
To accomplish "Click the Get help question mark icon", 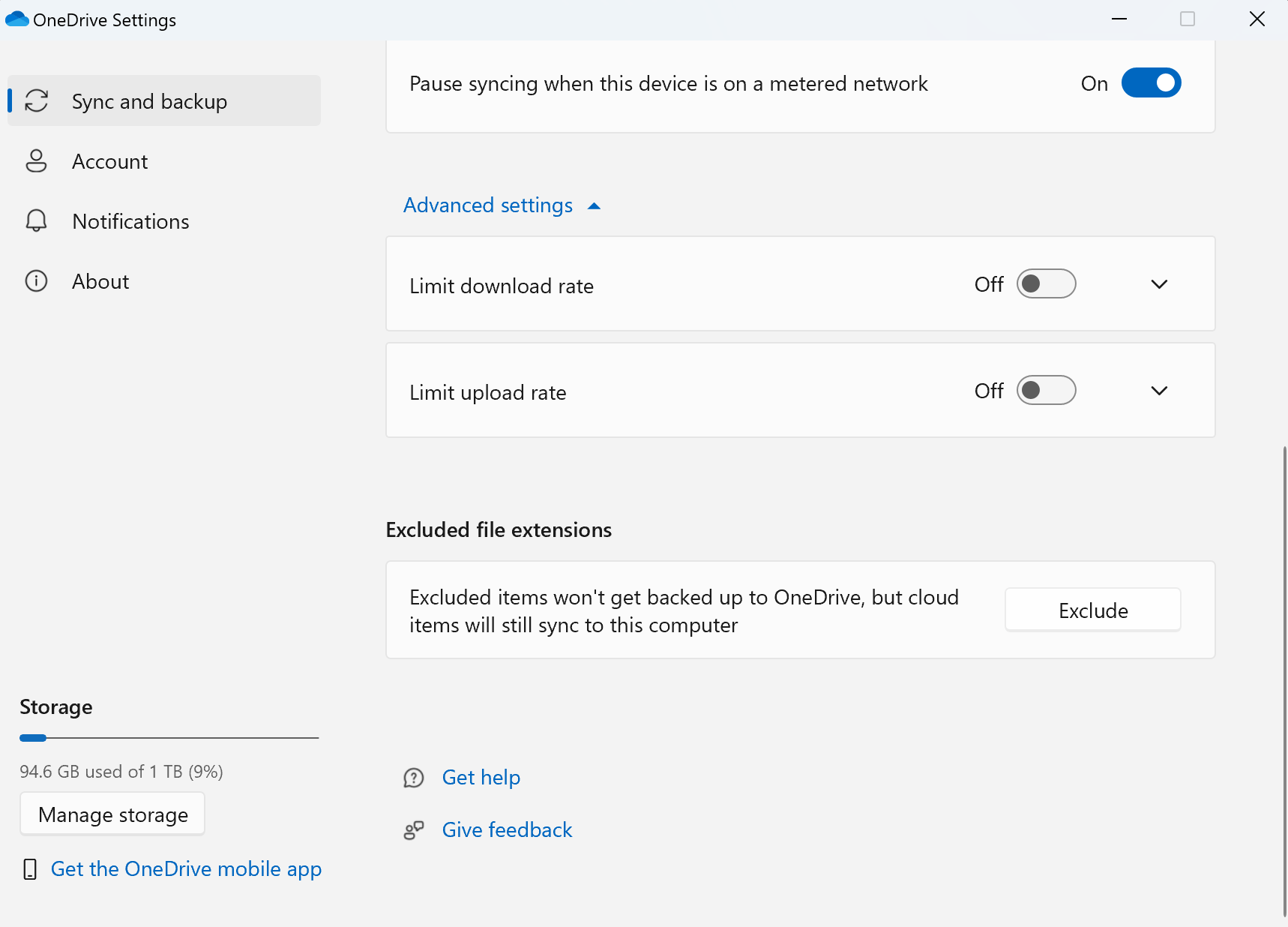I will (x=414, y=778).
